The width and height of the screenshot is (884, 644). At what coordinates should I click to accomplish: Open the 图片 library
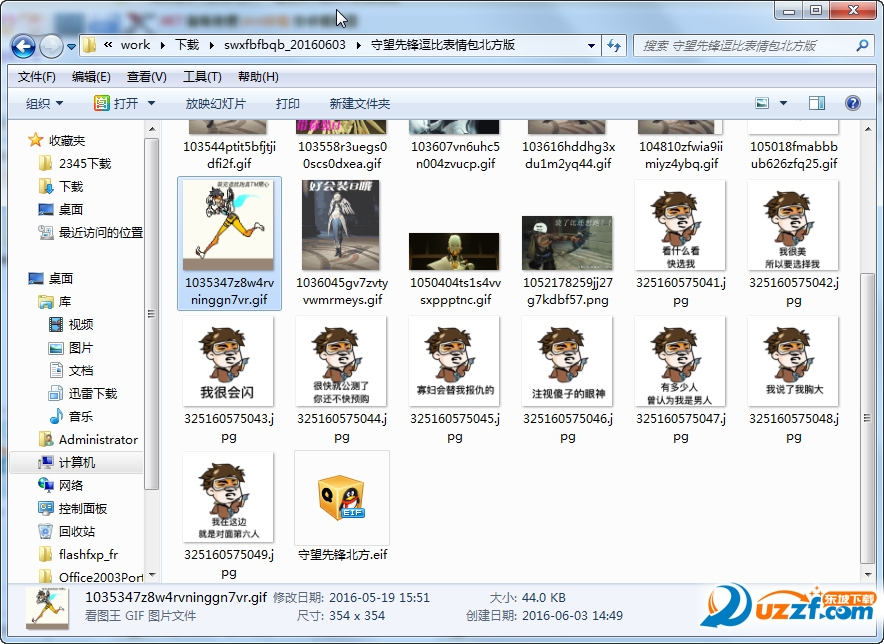[71, 348]
